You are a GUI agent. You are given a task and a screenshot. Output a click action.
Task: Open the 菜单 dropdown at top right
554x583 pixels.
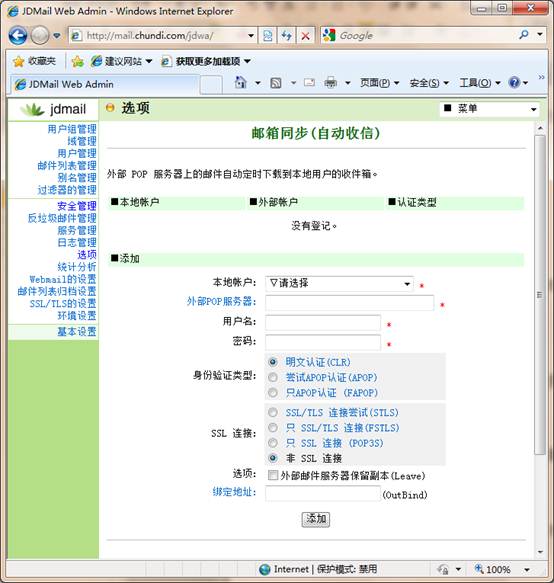[x=489, y=109]
